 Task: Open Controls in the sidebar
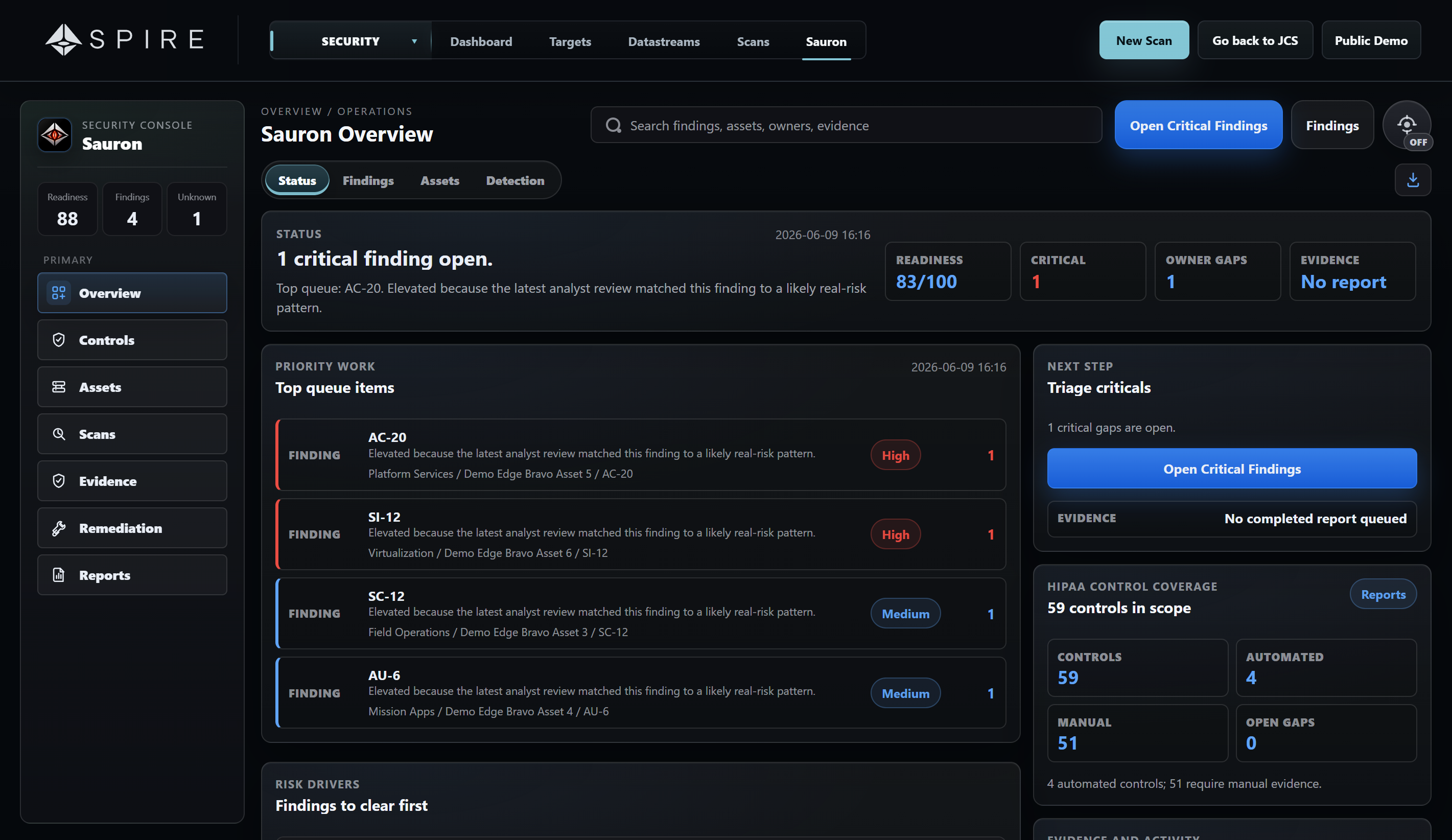(132, 340)
